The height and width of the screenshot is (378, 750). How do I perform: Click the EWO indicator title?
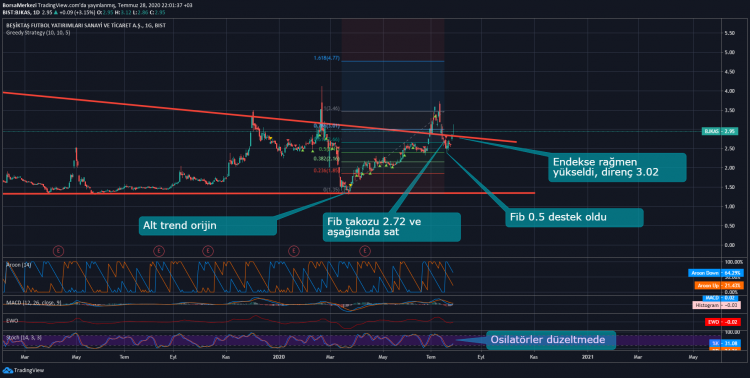click(x=12, y=321)
